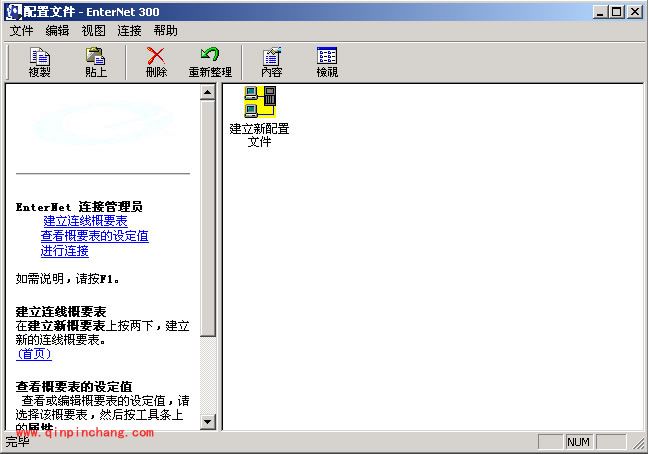Minimize the EnterNet 300 window
Image resolution: width=648 pixels, height=454 pixels.
click(600, 12)
